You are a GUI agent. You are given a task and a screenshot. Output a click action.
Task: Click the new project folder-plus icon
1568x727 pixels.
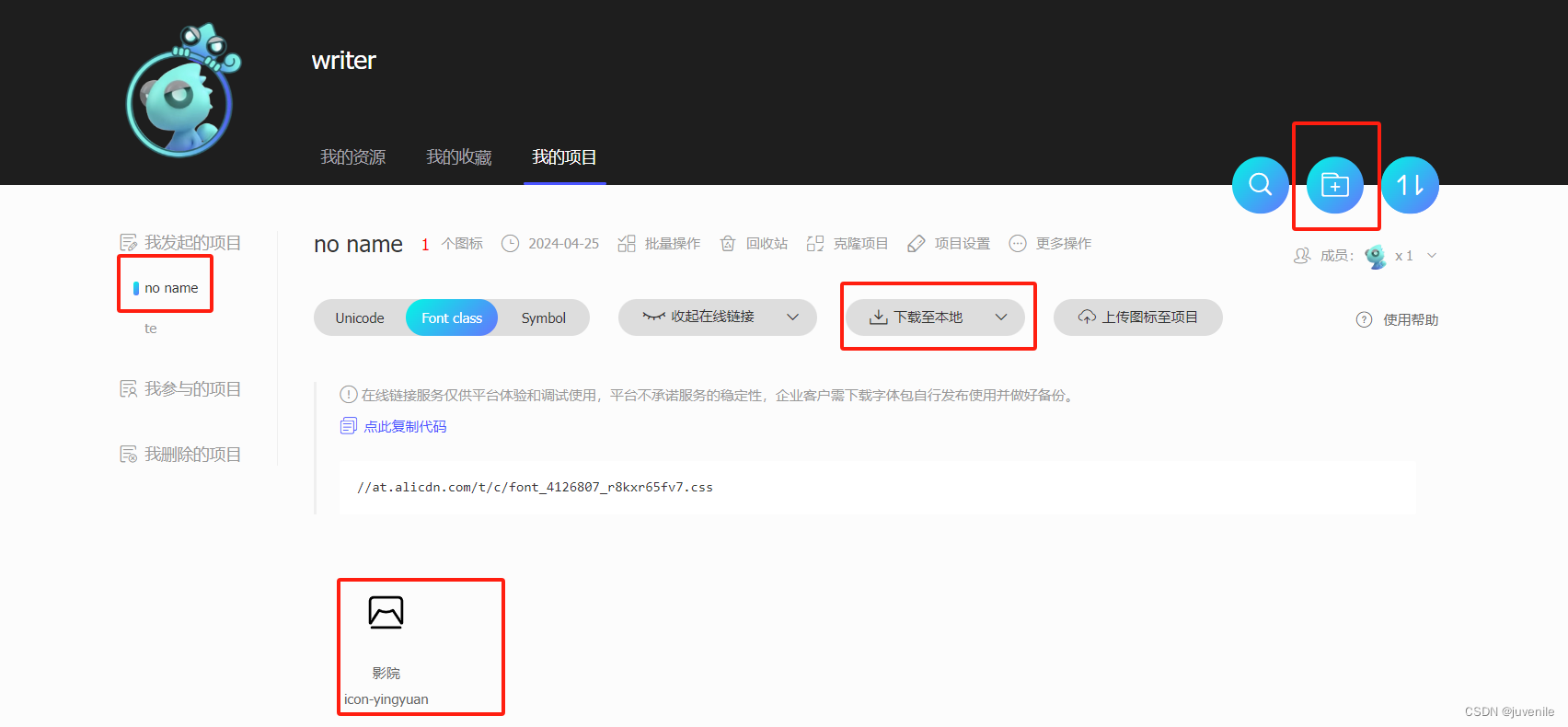click(x=1335, y=185)
